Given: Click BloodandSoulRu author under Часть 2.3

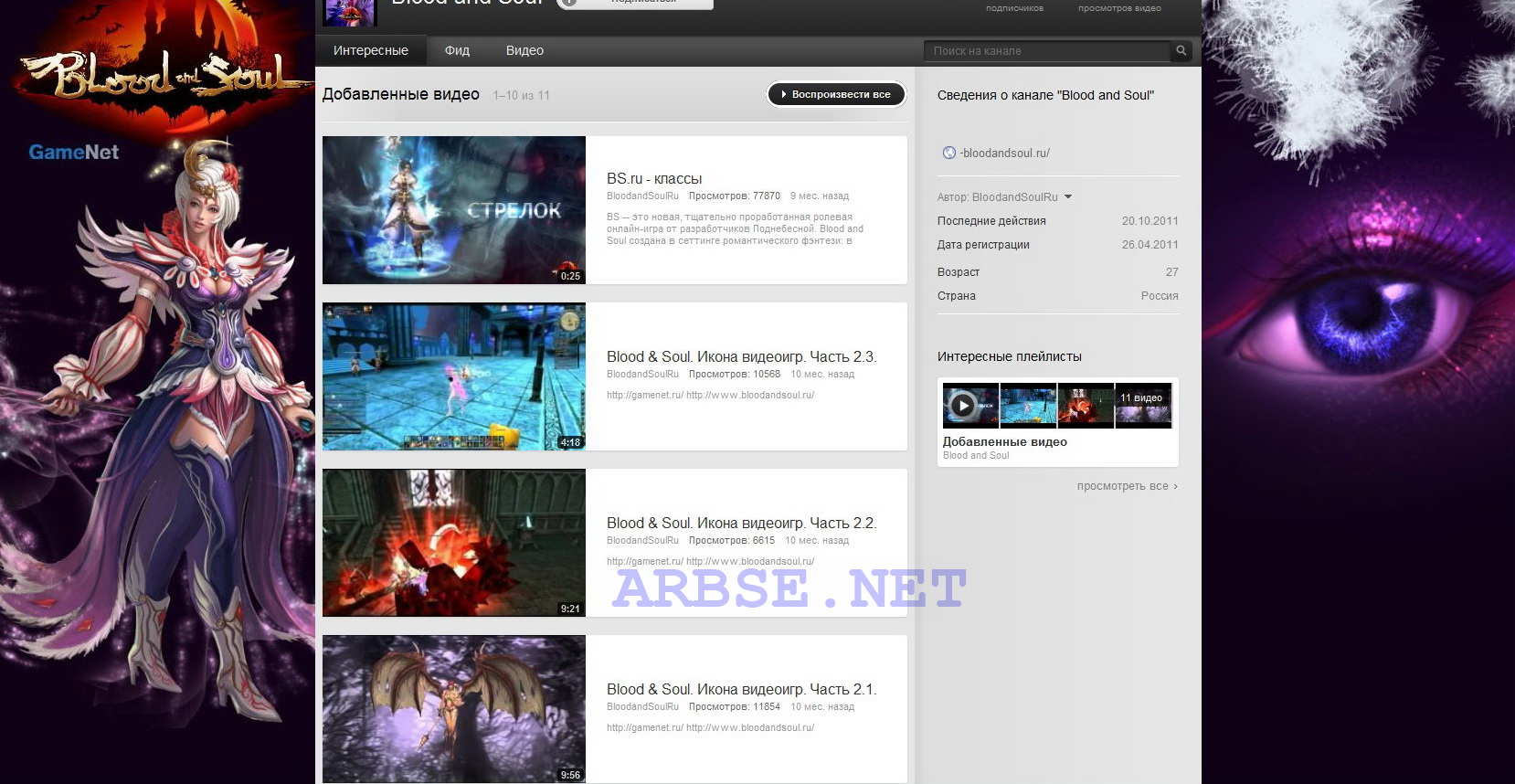Looking at the screenshot, I should click(x=642, y=374).
